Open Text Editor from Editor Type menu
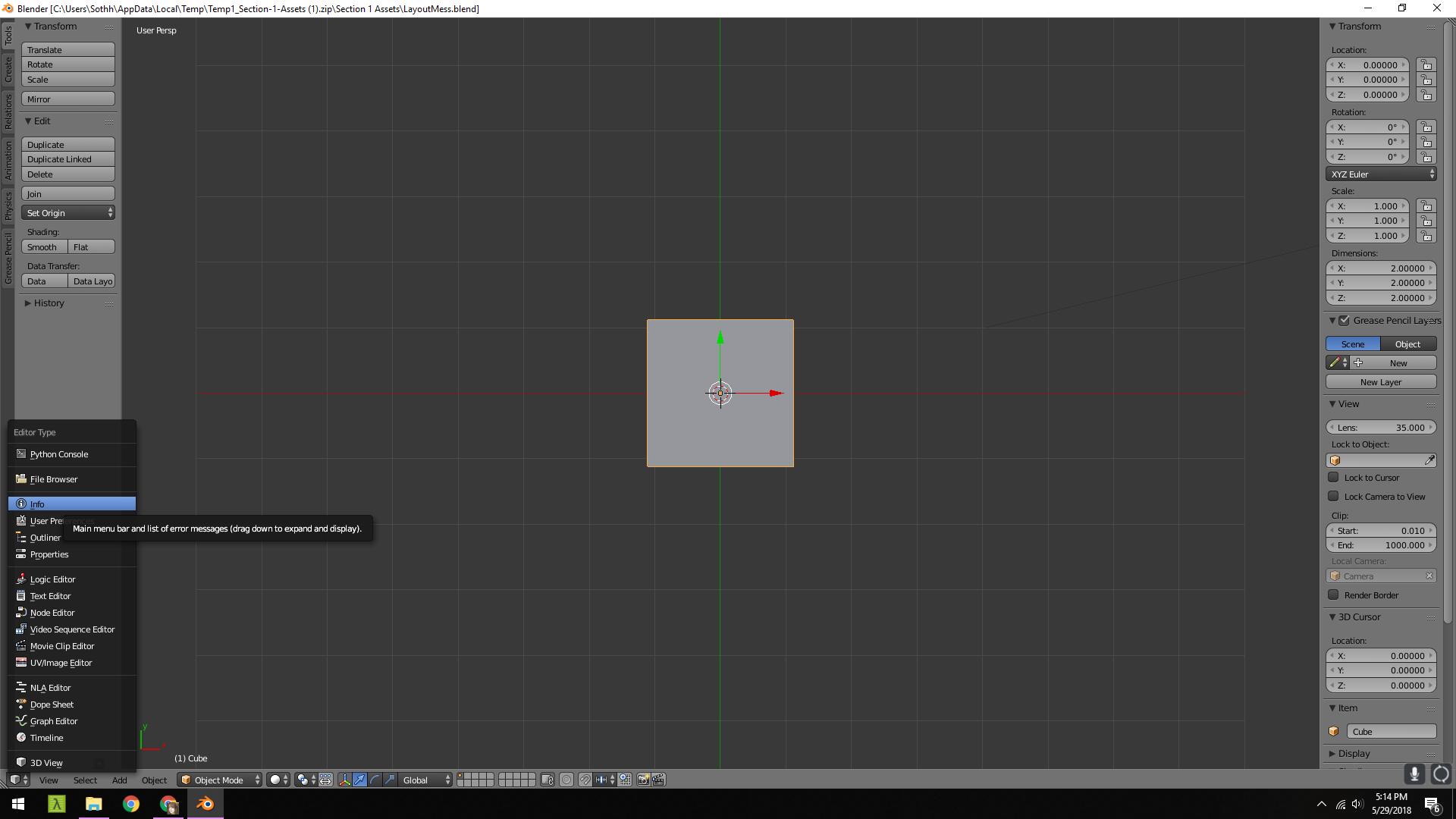Viewport: 1456px width, 819px height. point(72,596)
